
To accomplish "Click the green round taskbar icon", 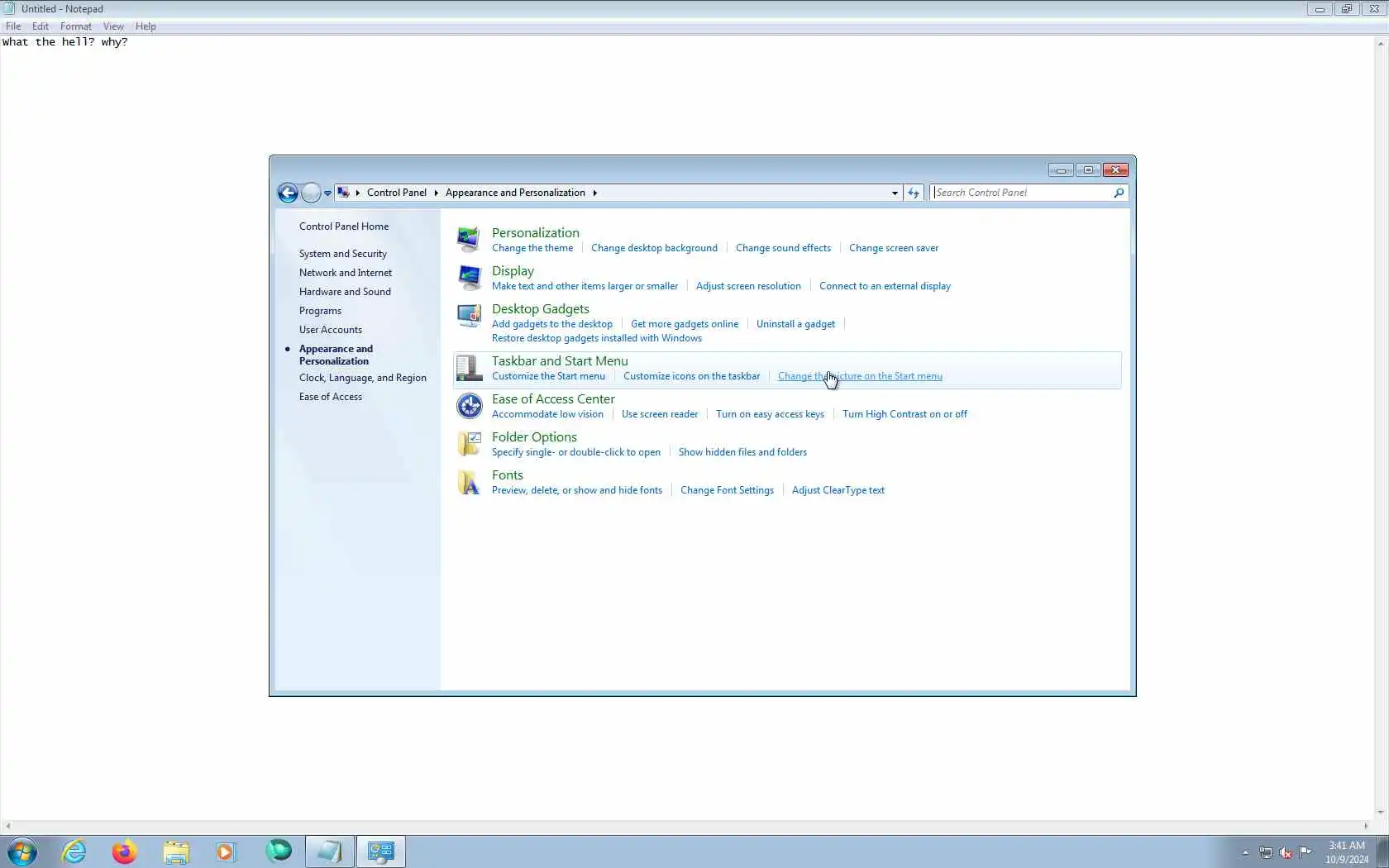I will (279, 851).
